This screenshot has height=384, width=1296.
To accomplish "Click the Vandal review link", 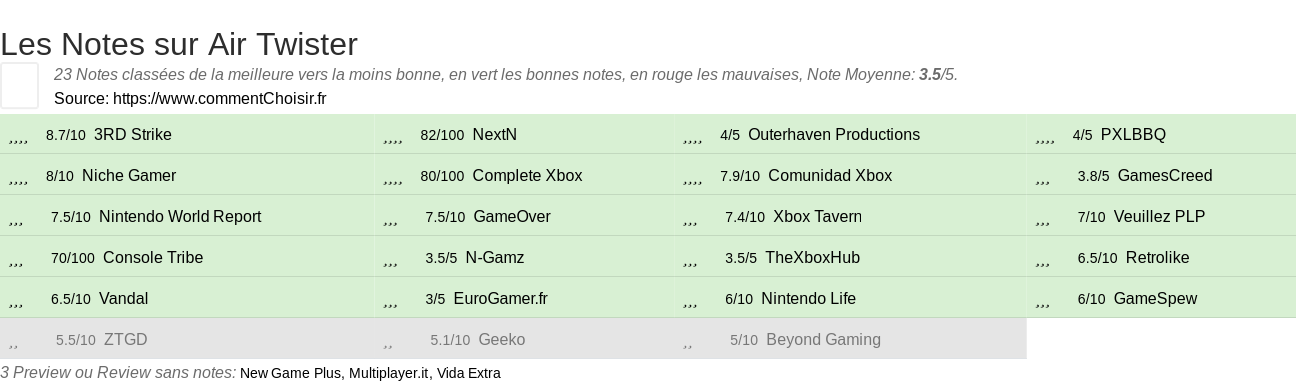I will click(x=124, y=299).
